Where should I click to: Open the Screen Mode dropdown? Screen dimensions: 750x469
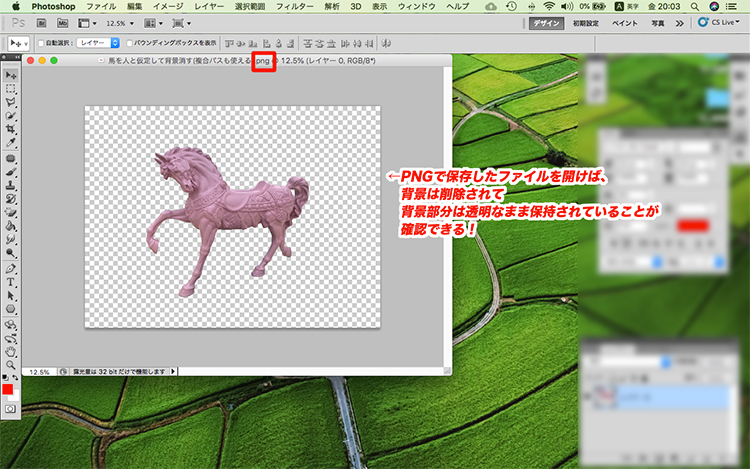[182, 23]
